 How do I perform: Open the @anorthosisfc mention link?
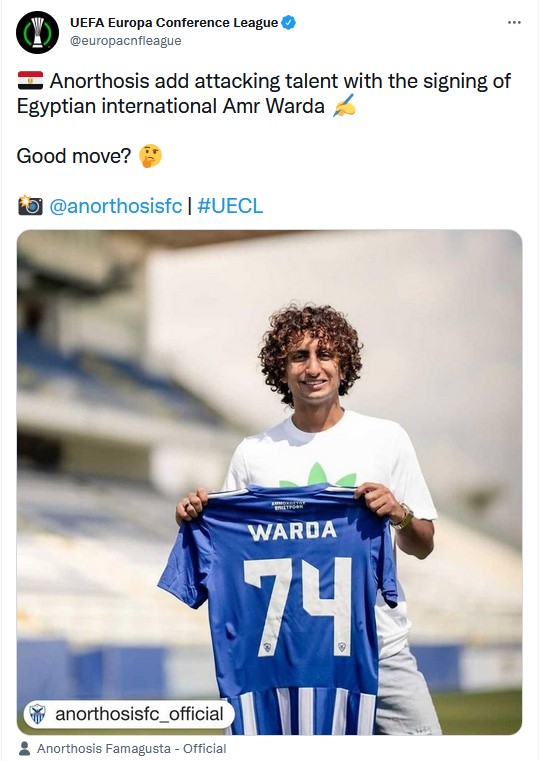pos(115,206)
